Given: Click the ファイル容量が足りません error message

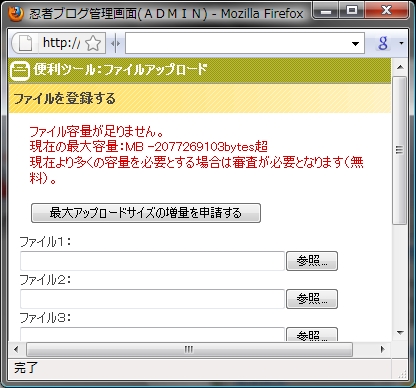Looking at the screenshot, I should coord(97,132).
